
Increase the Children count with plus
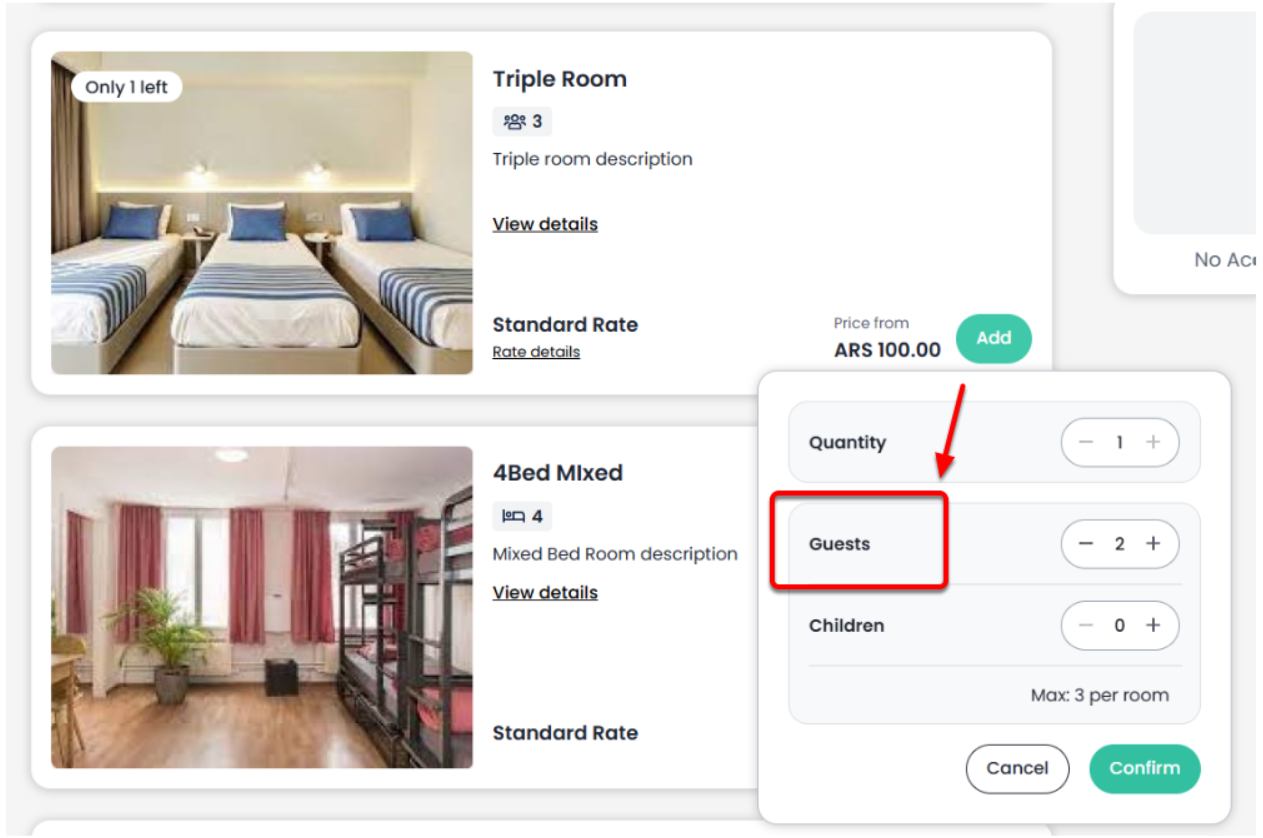[x=1153, y=626]
